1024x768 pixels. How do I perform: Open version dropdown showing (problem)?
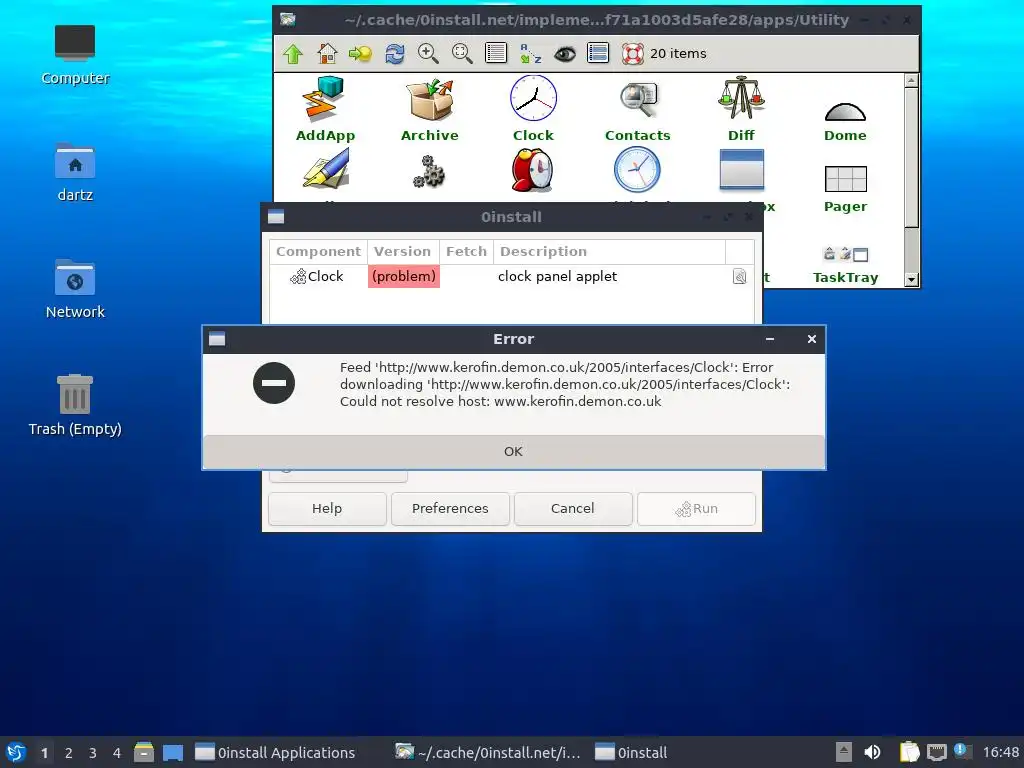[x=404, y=276]
